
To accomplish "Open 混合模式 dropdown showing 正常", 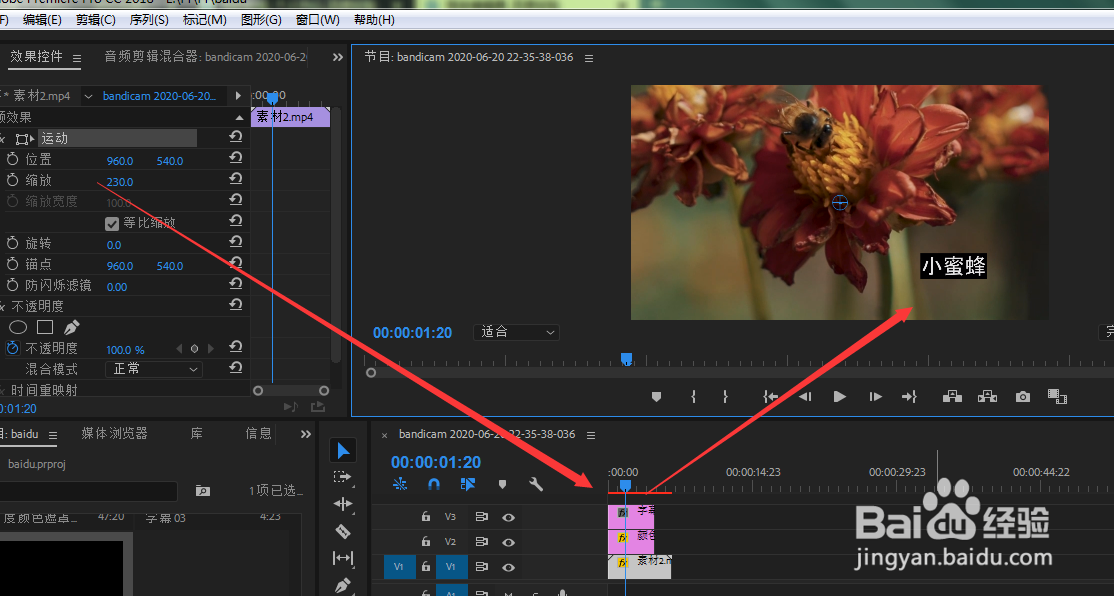I will pos(153,369).
